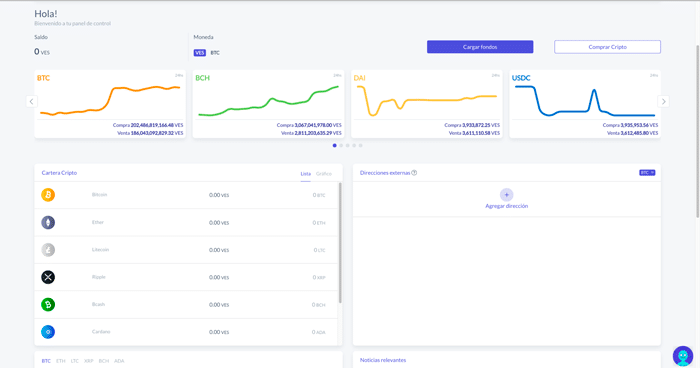Switch currency toggle to VES
This screenshot has width=700, height=368.
coord(200,53)
